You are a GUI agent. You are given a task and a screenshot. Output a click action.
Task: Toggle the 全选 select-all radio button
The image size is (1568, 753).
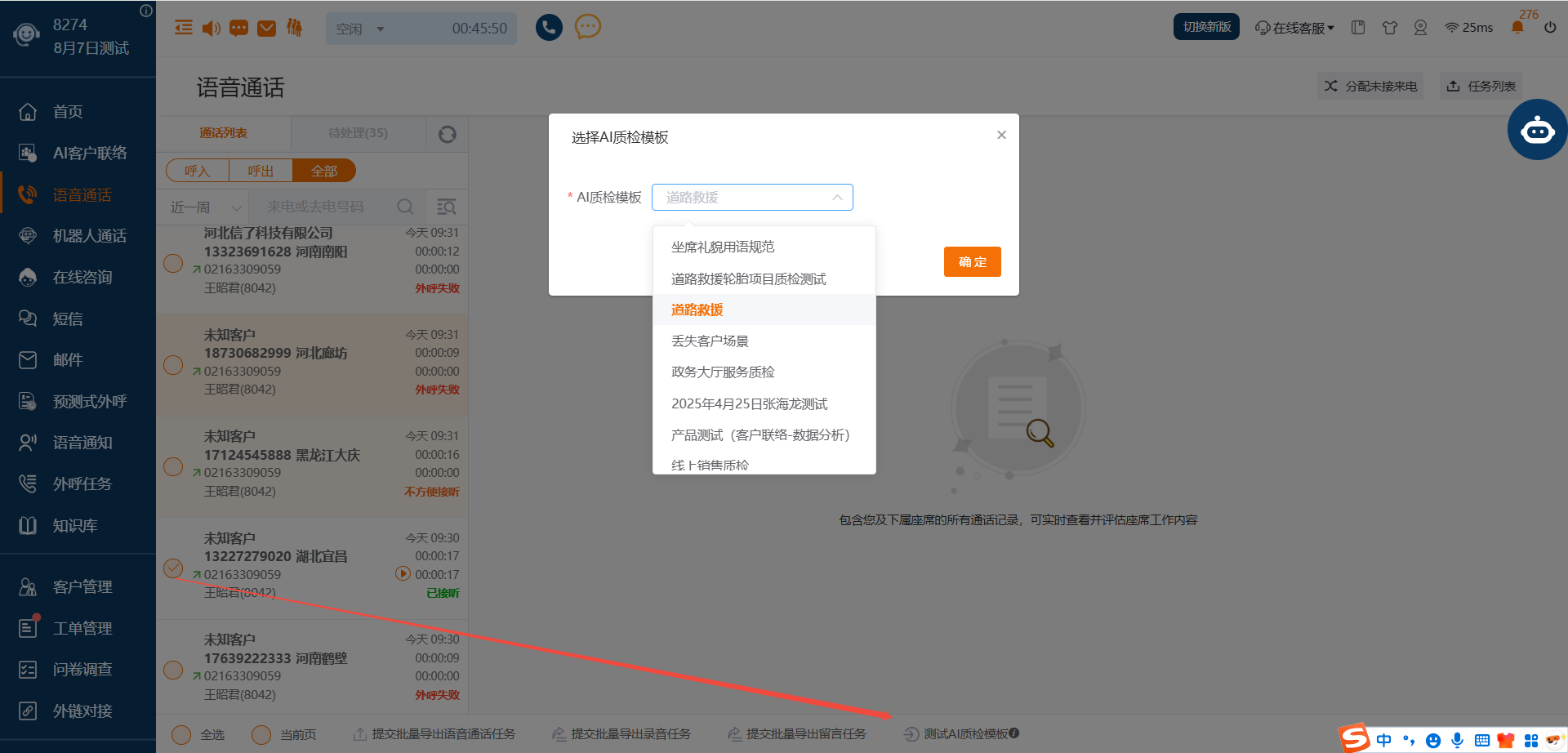182,734
